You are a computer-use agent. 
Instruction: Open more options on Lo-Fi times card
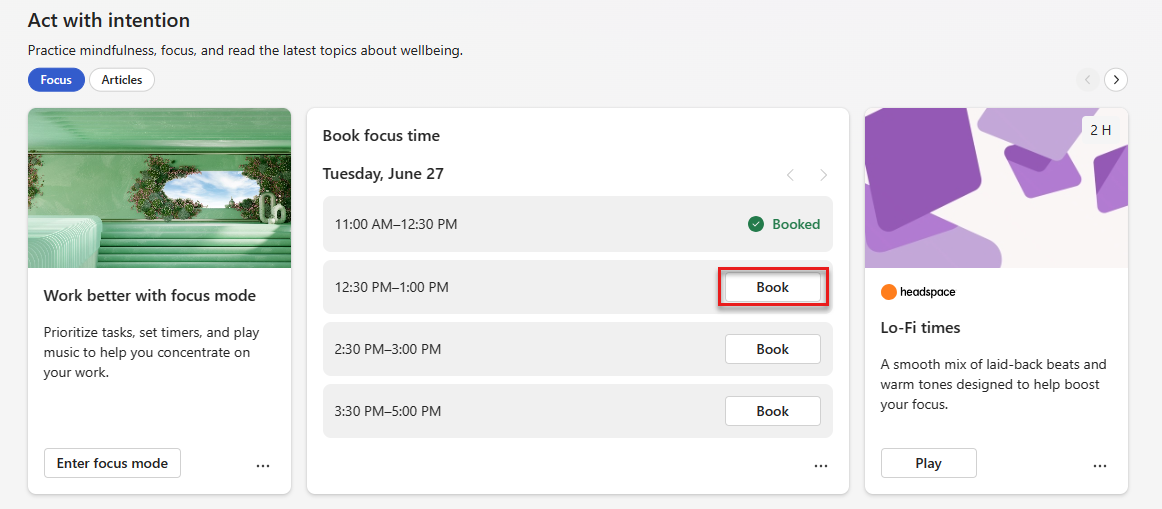pos(1100,466)
